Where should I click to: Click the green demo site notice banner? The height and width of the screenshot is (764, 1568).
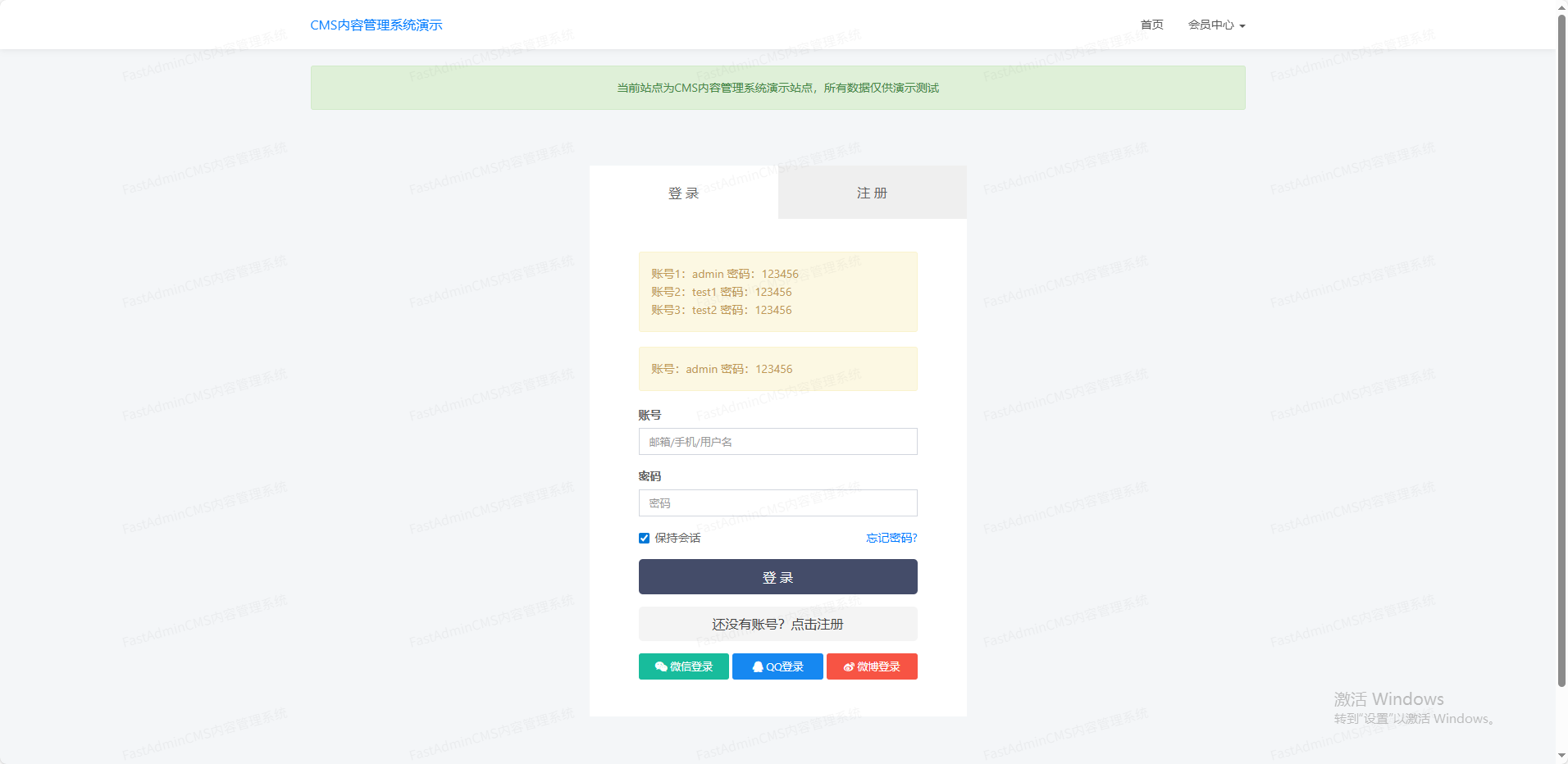tap(777, 88)
